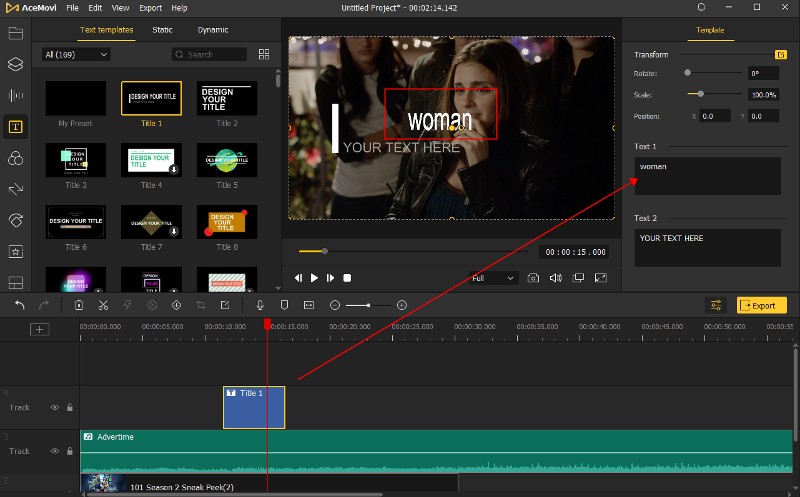Screen dimensions: 800x497
Task: Open the File menu
Action: (72, 8)
